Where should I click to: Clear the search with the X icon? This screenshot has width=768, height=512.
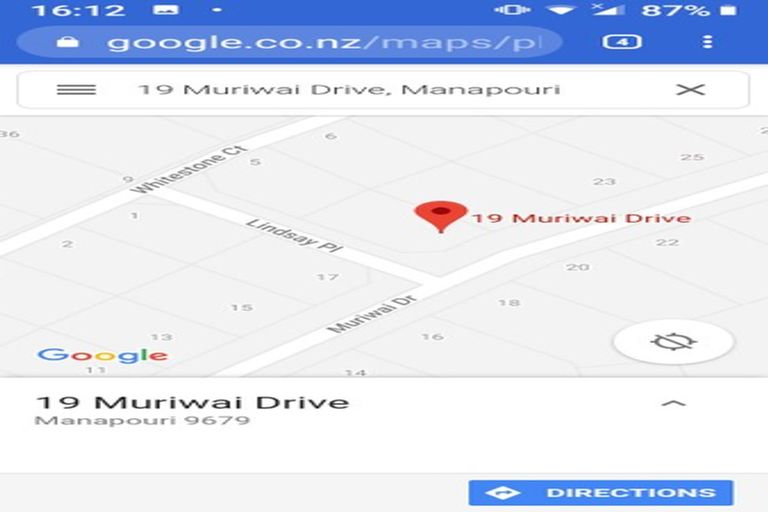click(x=690, y=90)
